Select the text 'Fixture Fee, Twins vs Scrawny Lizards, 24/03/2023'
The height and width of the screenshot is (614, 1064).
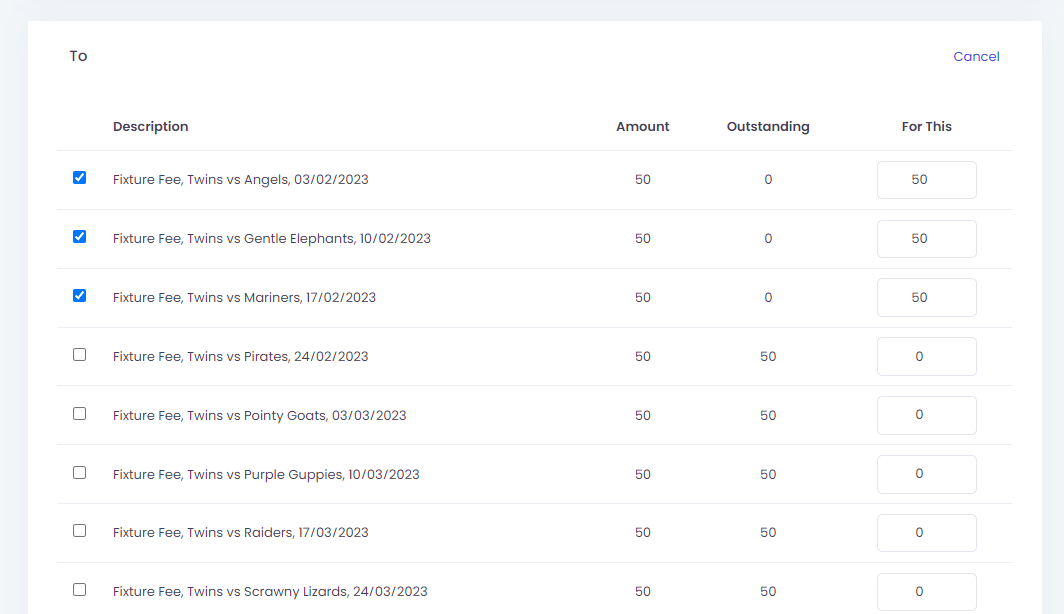[x=270, y=592]
